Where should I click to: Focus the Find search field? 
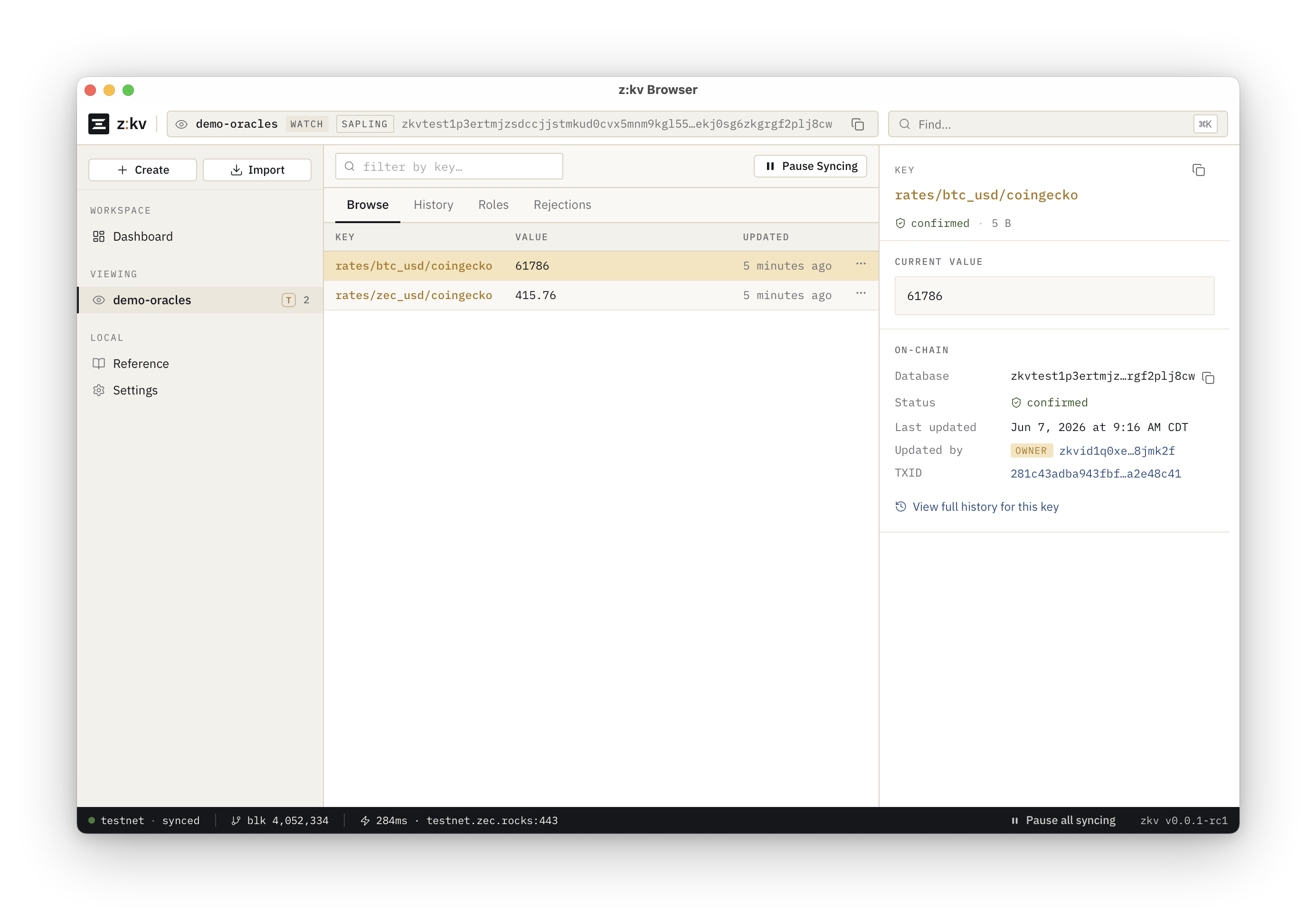[x=1057, y=124]
